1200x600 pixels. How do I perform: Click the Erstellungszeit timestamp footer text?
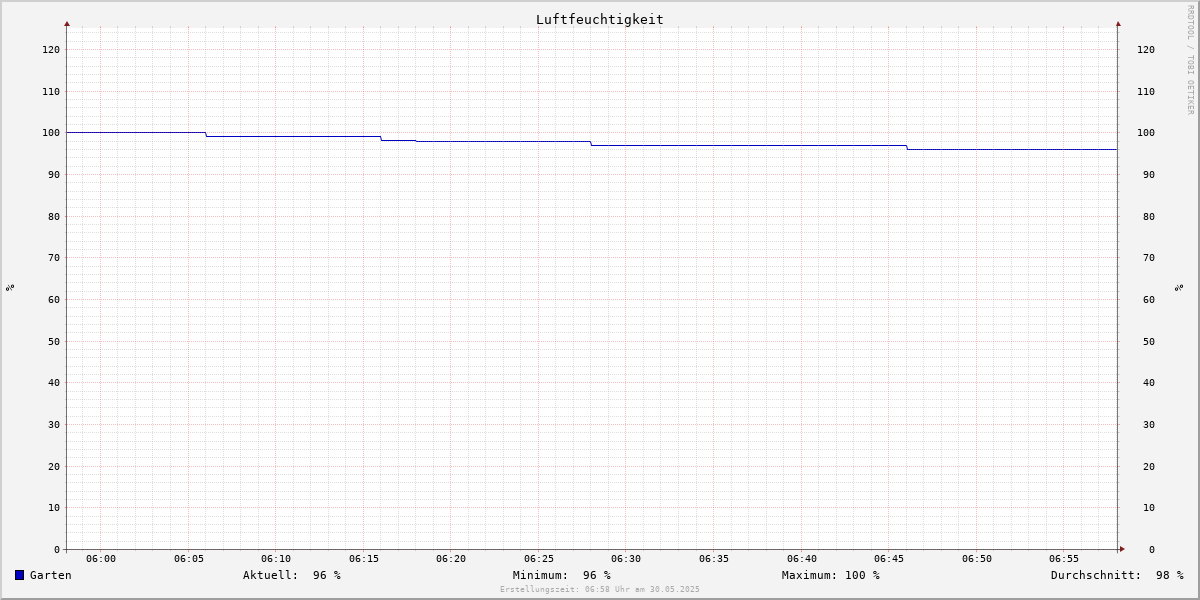click(x=600, y=589)
